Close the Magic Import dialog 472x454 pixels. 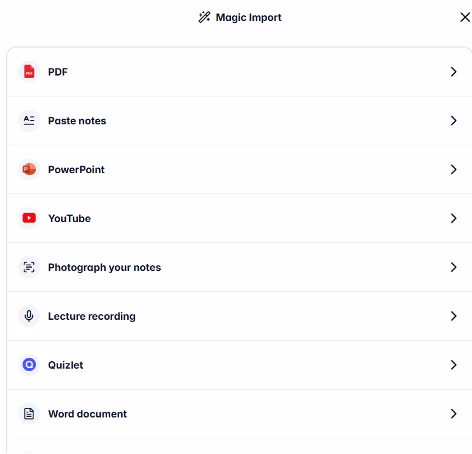(x=465, y=17)
